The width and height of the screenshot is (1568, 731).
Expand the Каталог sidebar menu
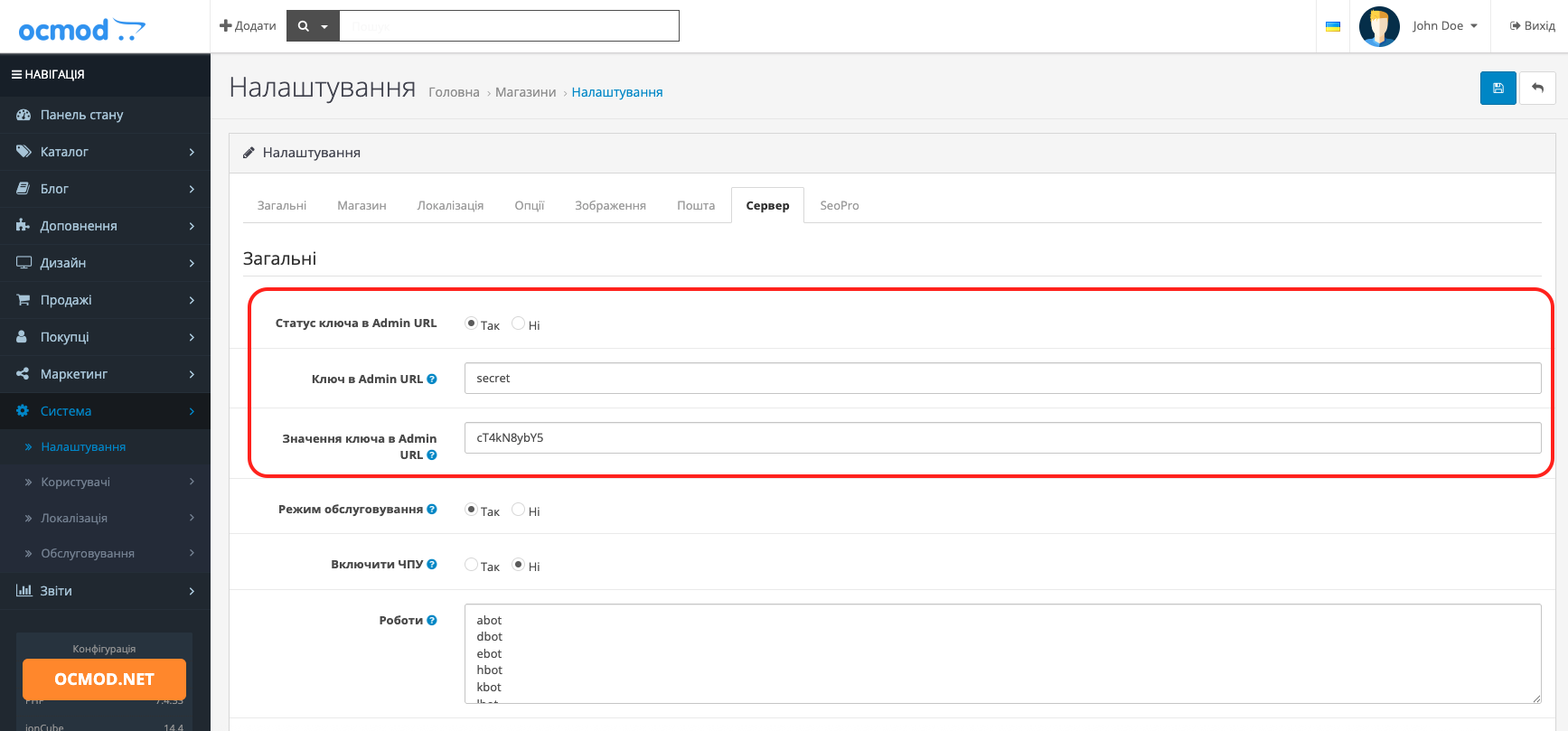105,152
